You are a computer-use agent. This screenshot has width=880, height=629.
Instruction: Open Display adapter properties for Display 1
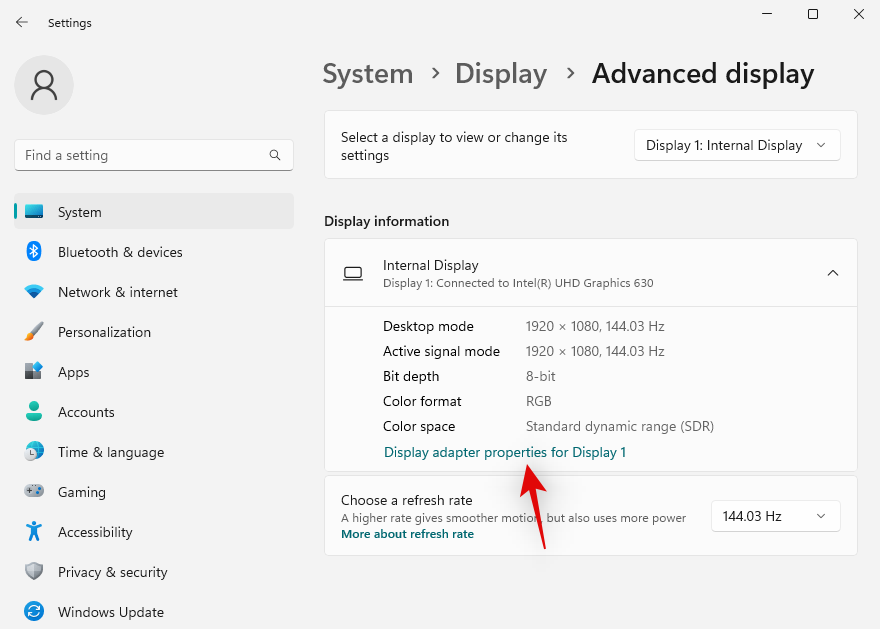pos(505,452)
